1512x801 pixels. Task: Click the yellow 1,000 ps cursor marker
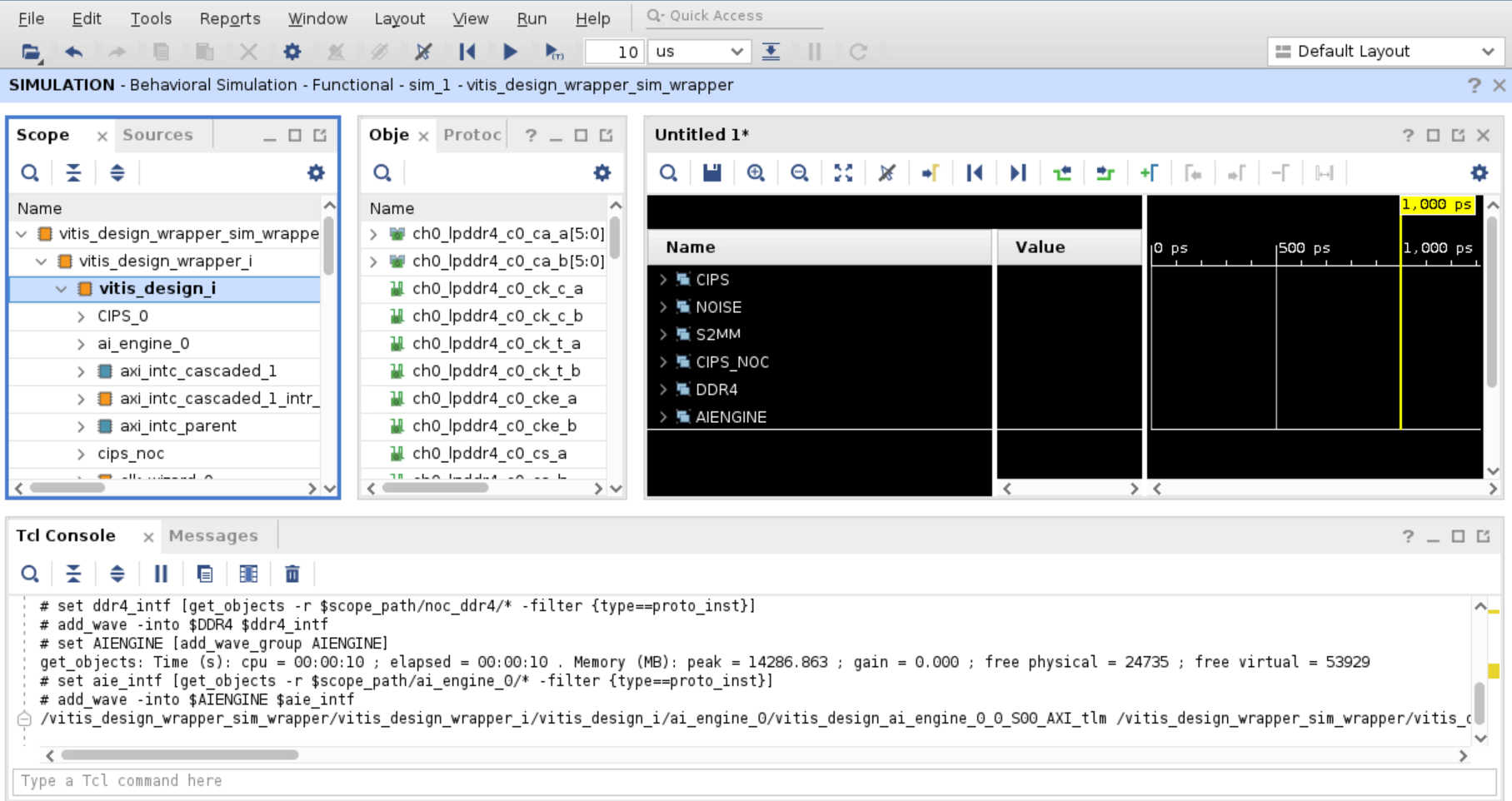[x=1437, y=205]
